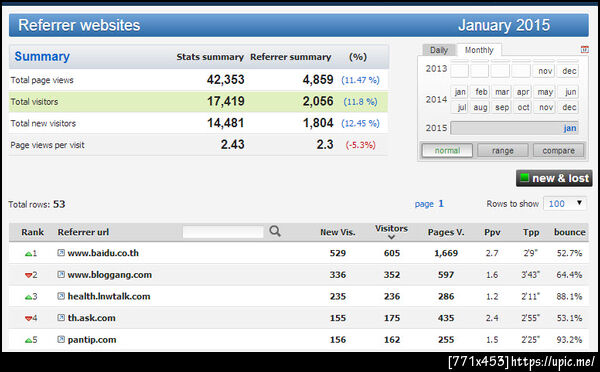Click the Total visitors summary row
The width and height of the screenshot is (600, 372).
(x=198, y=101)
